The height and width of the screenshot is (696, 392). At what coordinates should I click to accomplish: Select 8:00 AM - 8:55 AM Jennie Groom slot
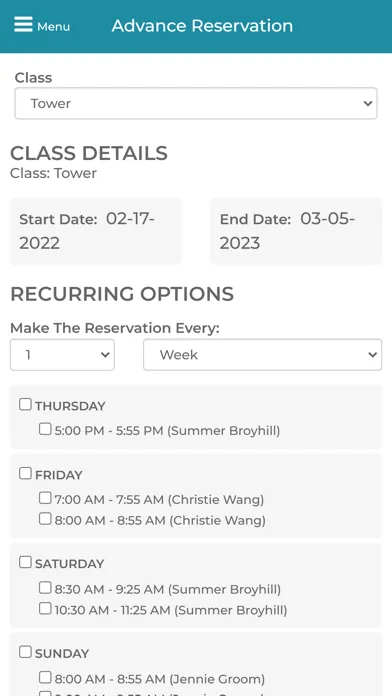(x=45, y=677)
